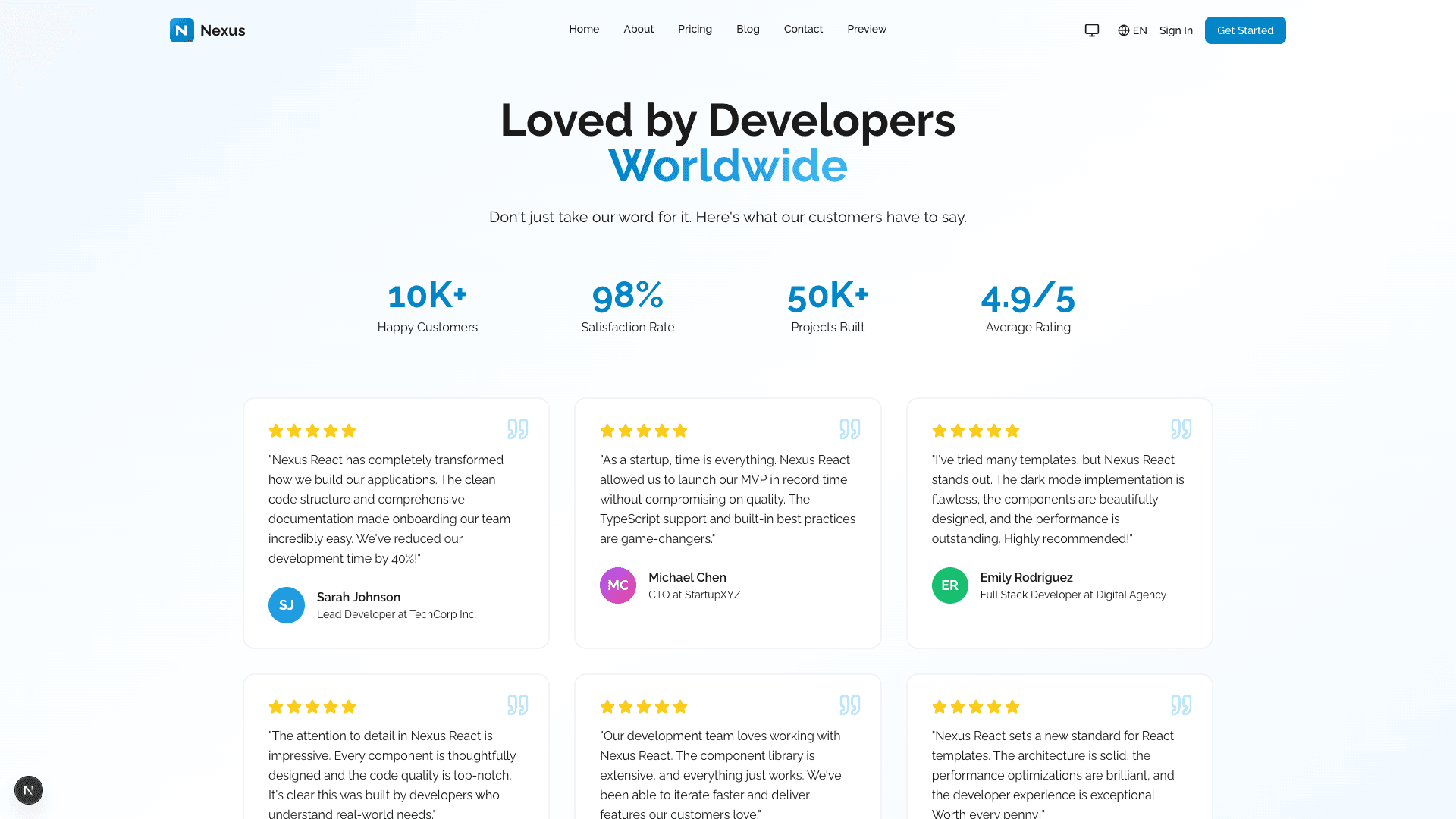Click the quote icon on Michael Chen's card
Screen dimensions: 1456x819
(x=849, y=429)
